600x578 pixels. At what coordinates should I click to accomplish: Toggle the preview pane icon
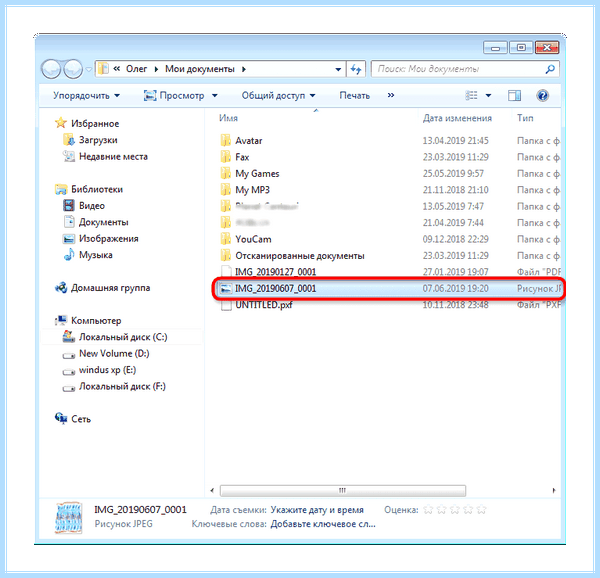point(514,95)
